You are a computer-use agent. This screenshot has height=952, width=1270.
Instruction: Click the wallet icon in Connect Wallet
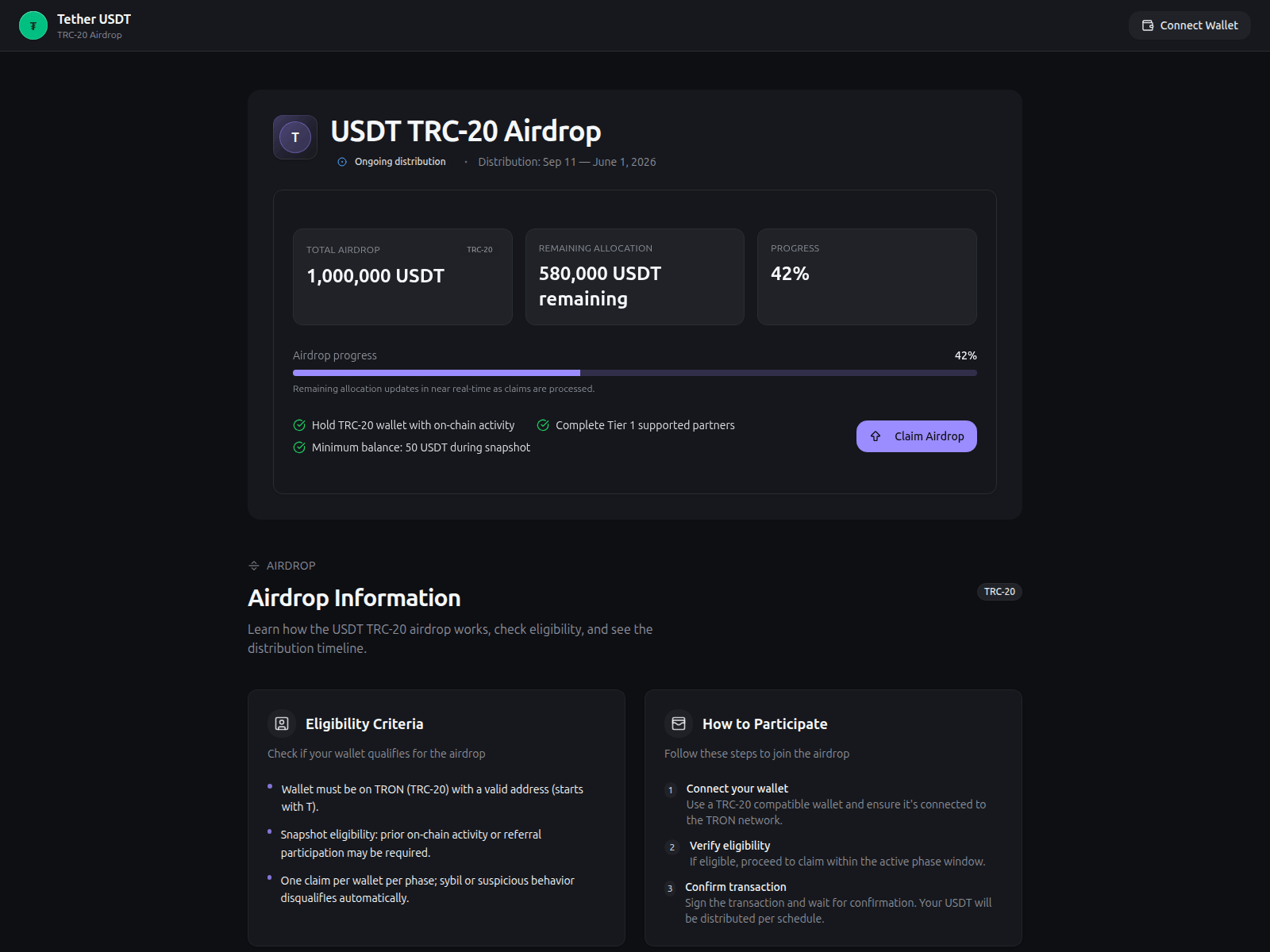tap(1148, 25)
